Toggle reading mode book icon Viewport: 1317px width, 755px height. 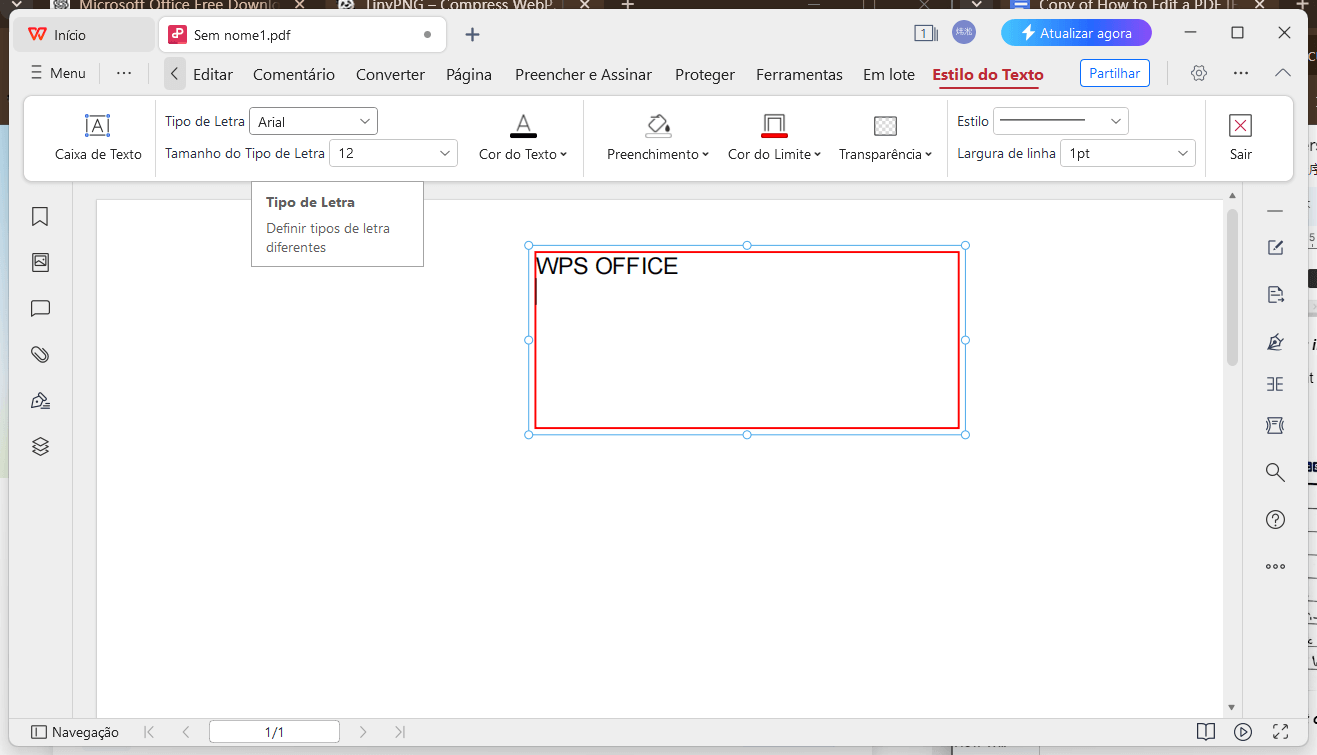1206,732
